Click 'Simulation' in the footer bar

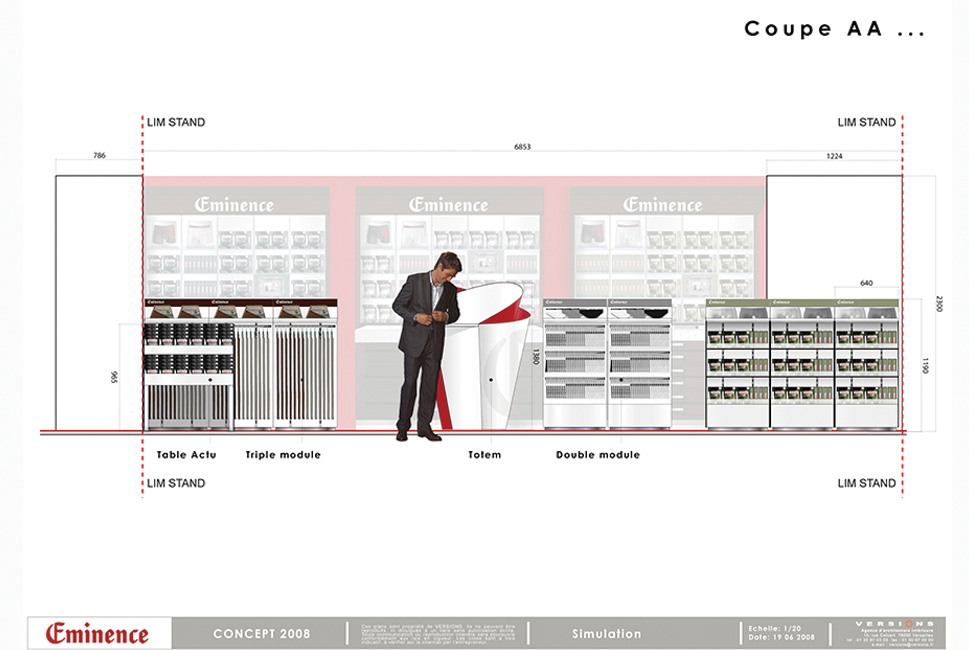click(x=606, y=634)
